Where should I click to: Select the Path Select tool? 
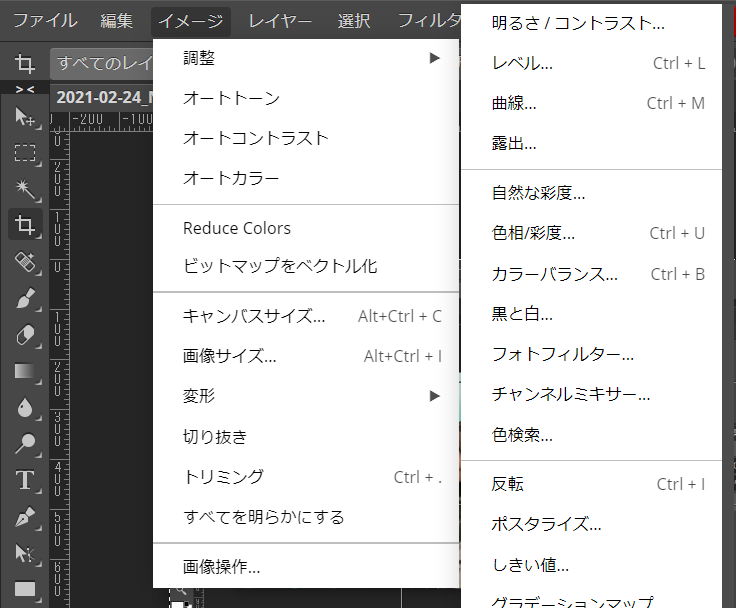[x=24, y=553]
